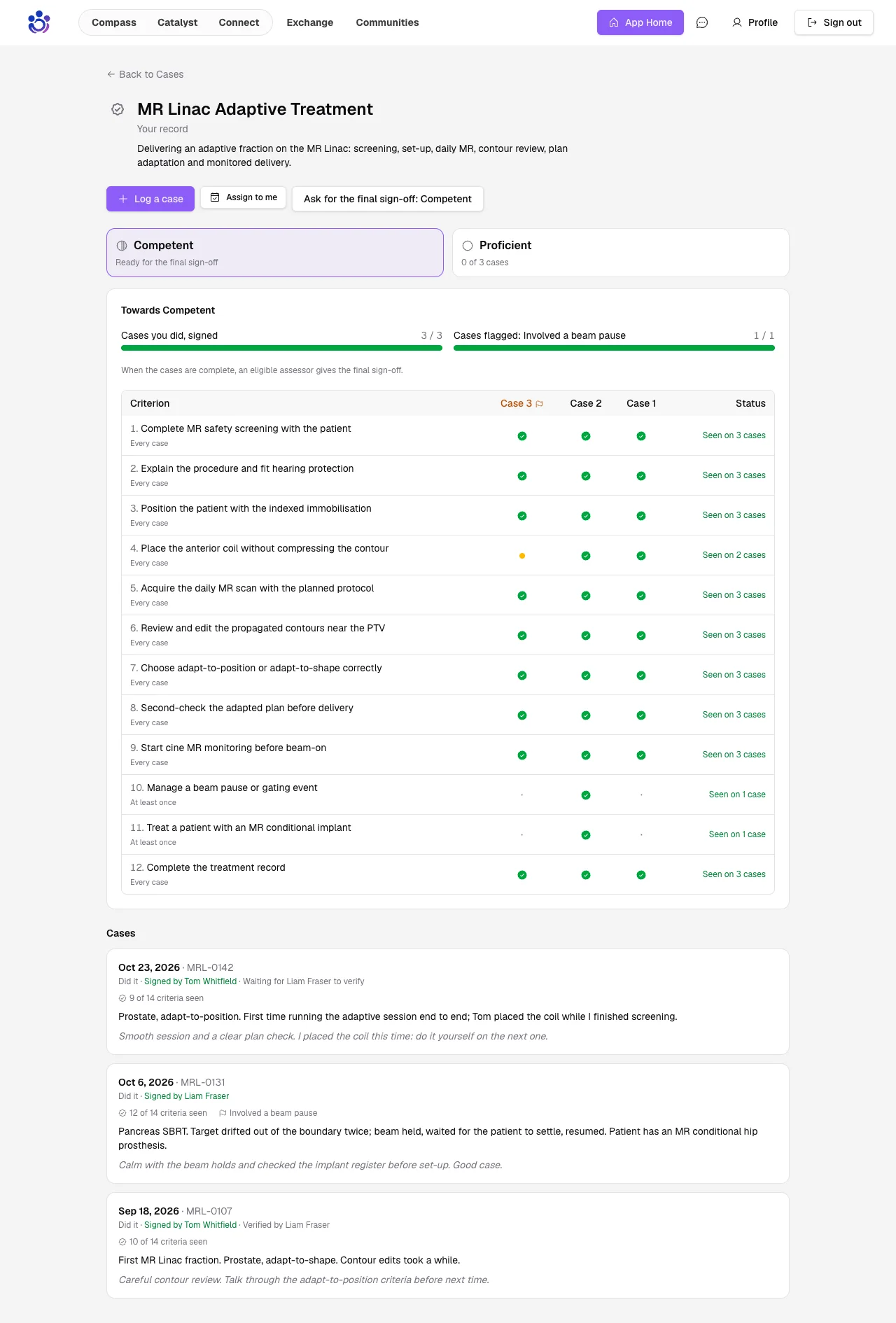The height and width of the screenshot is (1323, 896).
Task: Ask for the final sign-off: Competent
Action: click(388, 199)
